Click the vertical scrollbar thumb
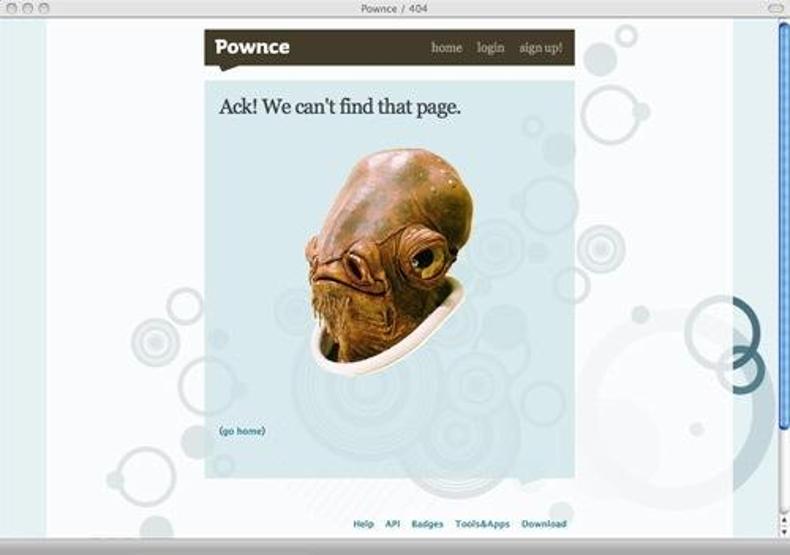Viewport: 790px width, 555px height. point(784,227)
